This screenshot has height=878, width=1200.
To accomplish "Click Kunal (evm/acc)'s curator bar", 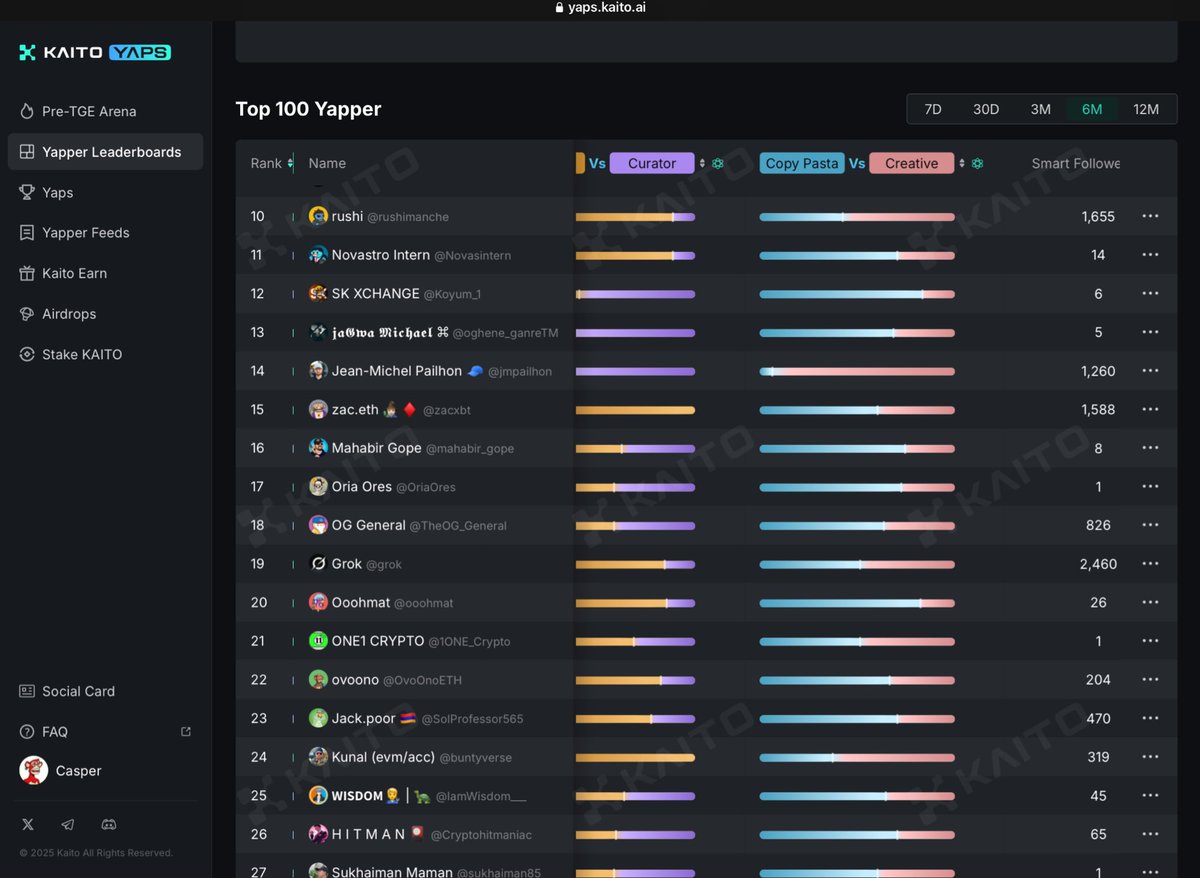I will tap(635, 757).
